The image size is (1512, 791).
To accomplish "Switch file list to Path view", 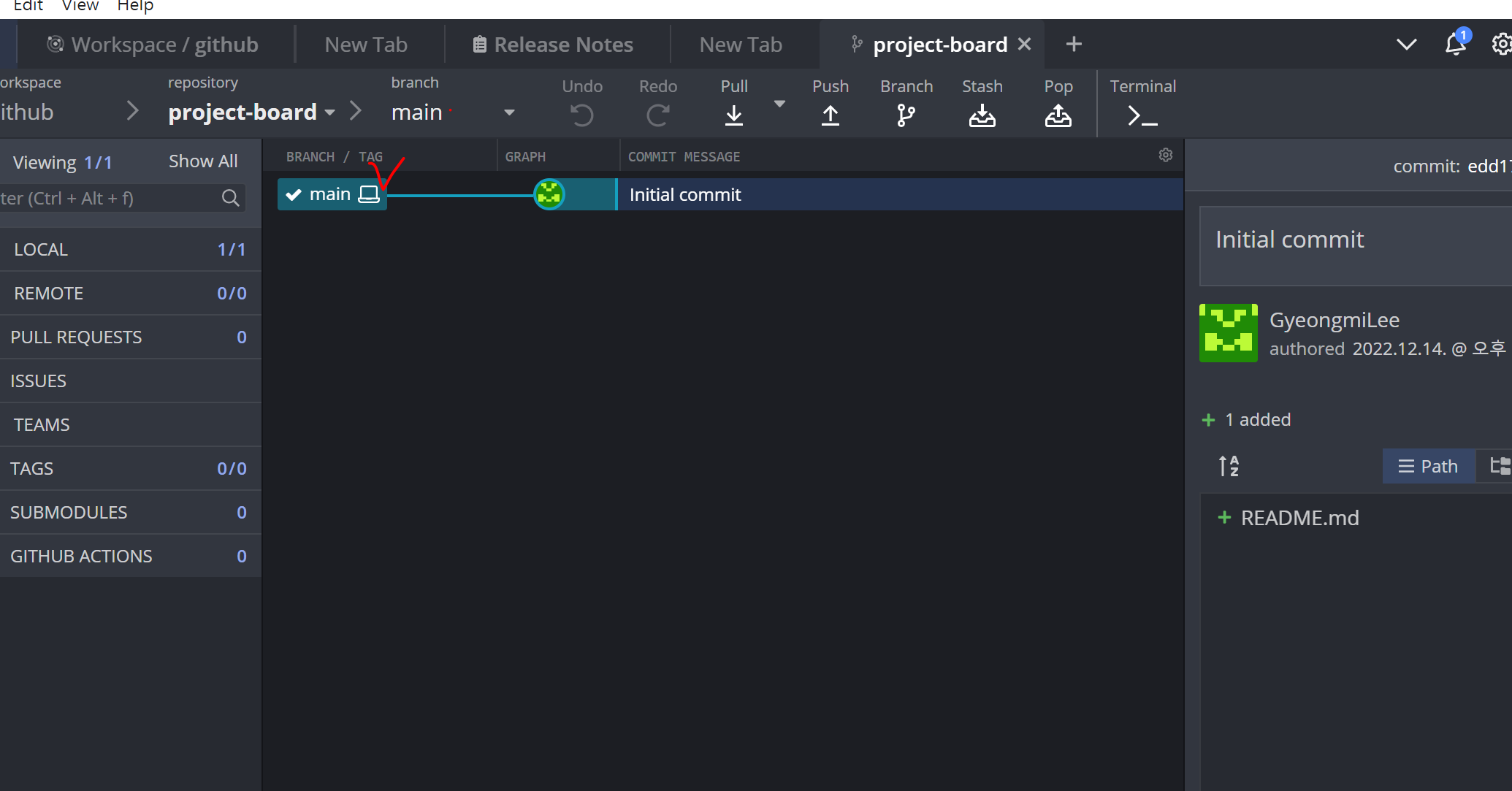I will [1428, 466].
